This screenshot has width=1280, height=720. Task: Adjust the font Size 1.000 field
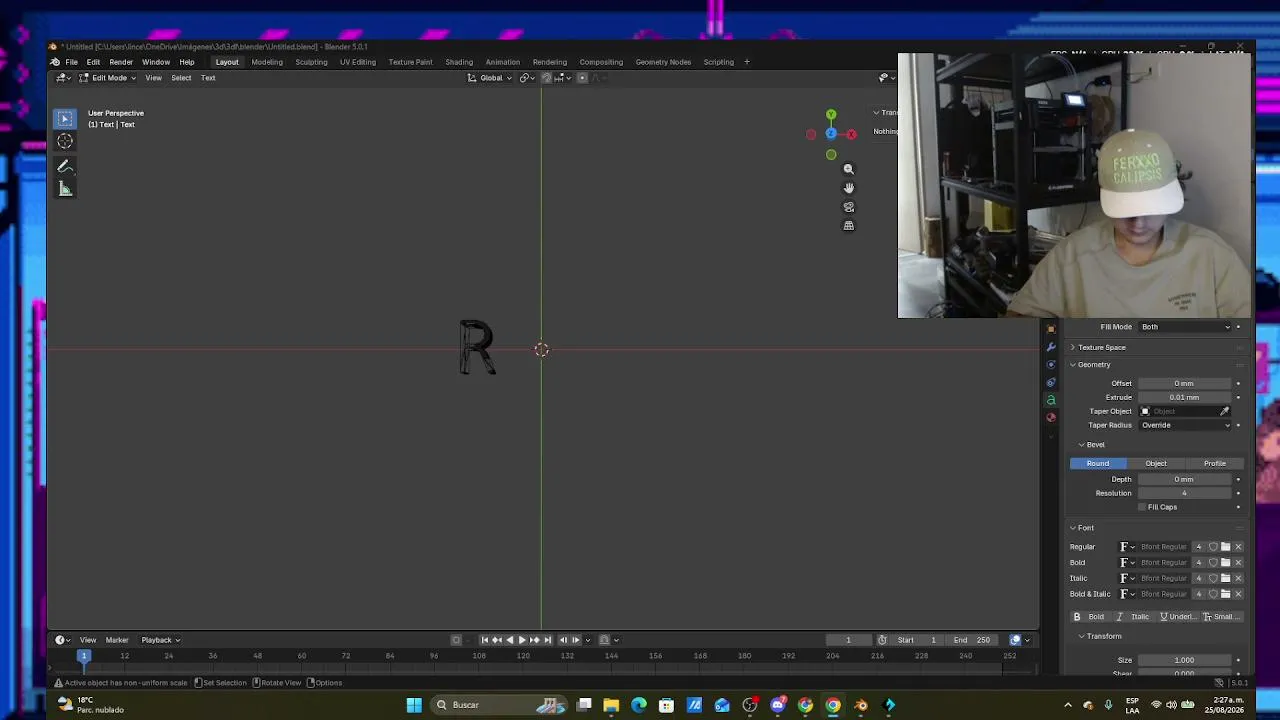pos(1185,660)
